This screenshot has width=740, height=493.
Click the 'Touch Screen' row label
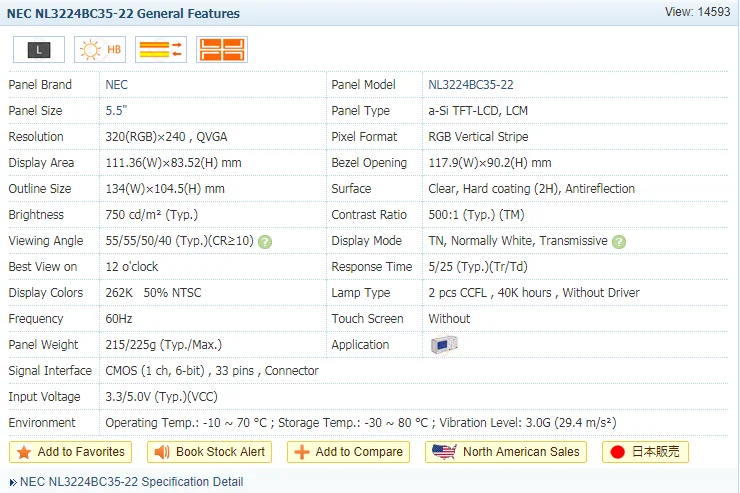tap(367, 319)
